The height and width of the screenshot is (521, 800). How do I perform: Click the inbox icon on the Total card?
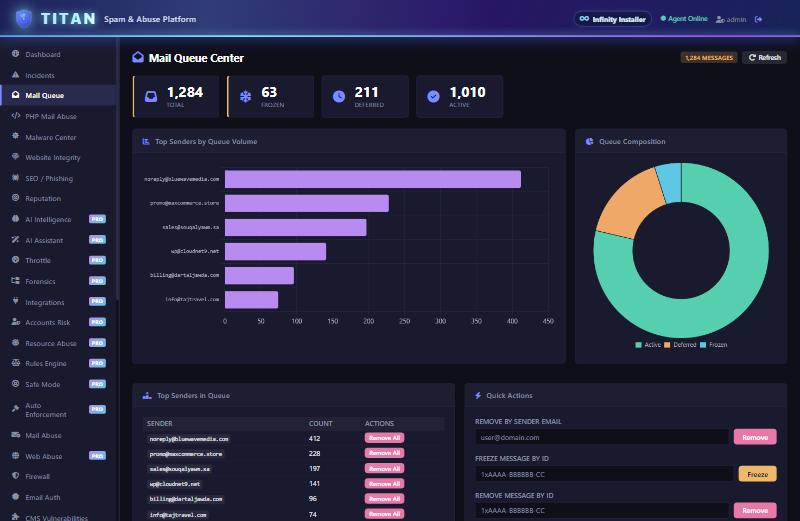[151, 96]
